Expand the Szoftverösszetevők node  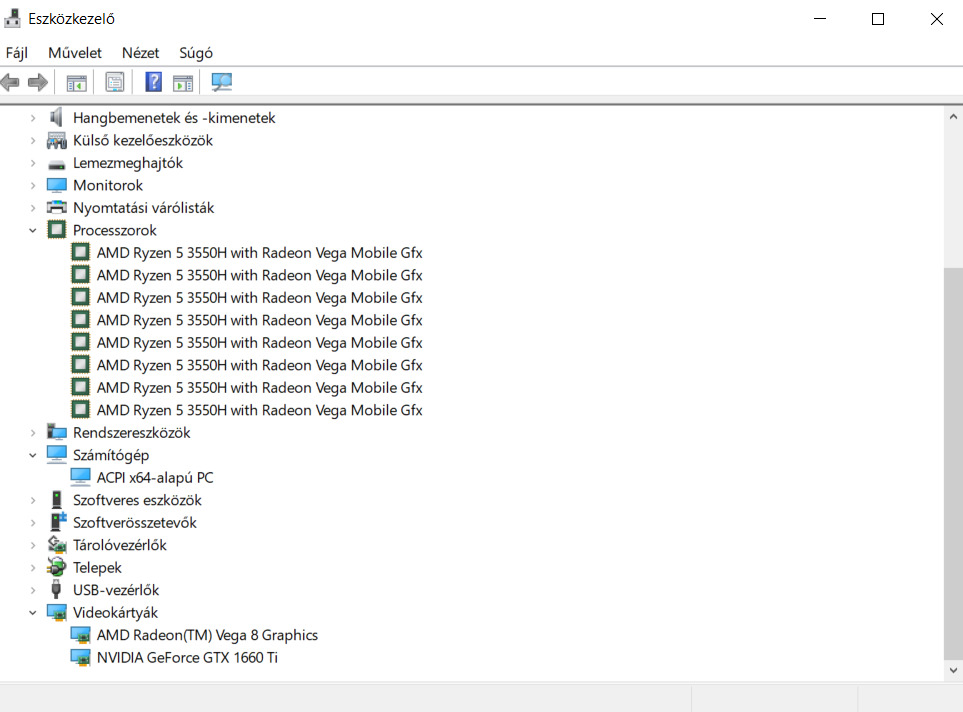33,523
